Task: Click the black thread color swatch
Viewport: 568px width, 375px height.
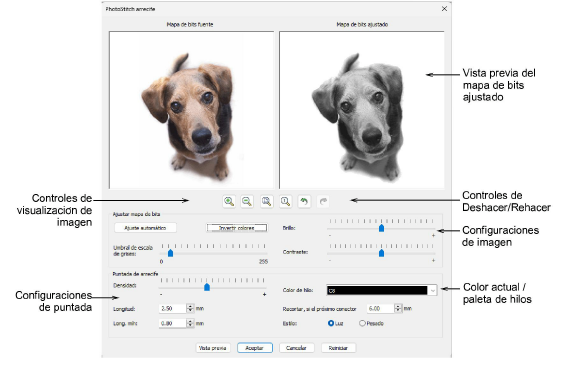Action: 377,290
